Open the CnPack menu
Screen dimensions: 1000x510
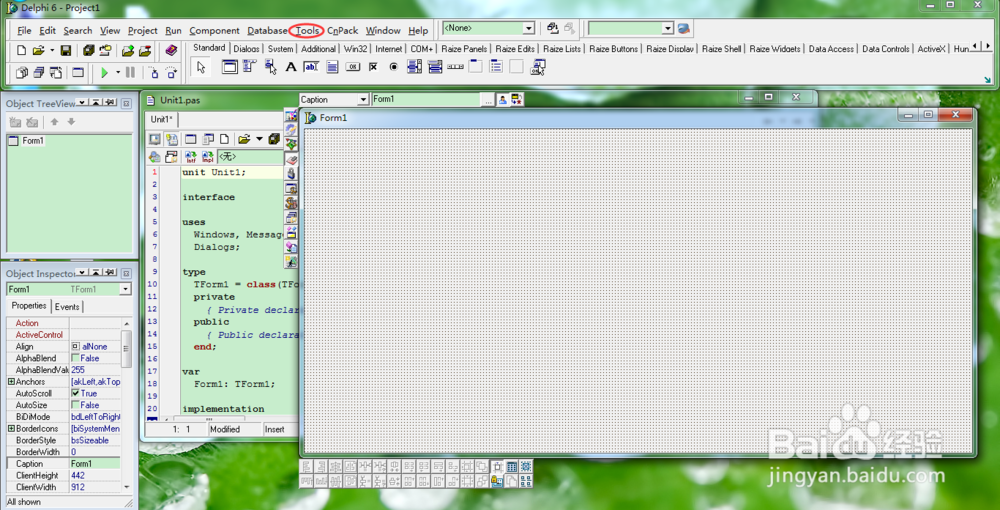tap(343, 31)
